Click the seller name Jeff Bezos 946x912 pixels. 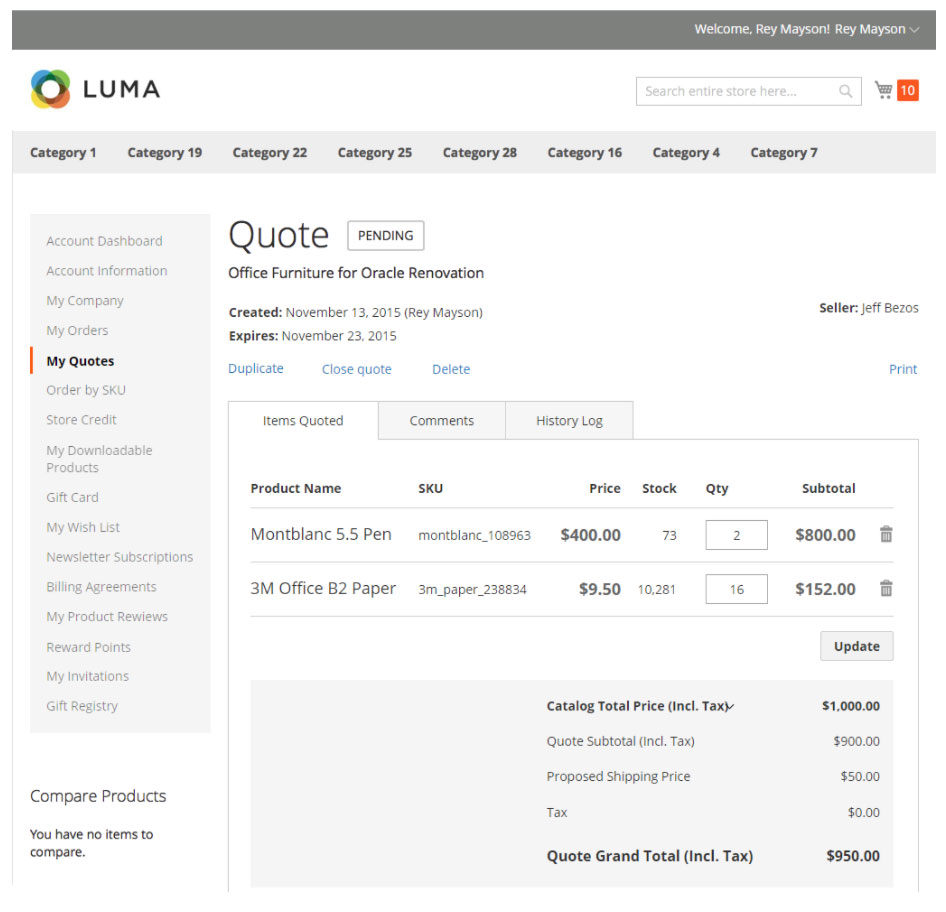point(890,308)
